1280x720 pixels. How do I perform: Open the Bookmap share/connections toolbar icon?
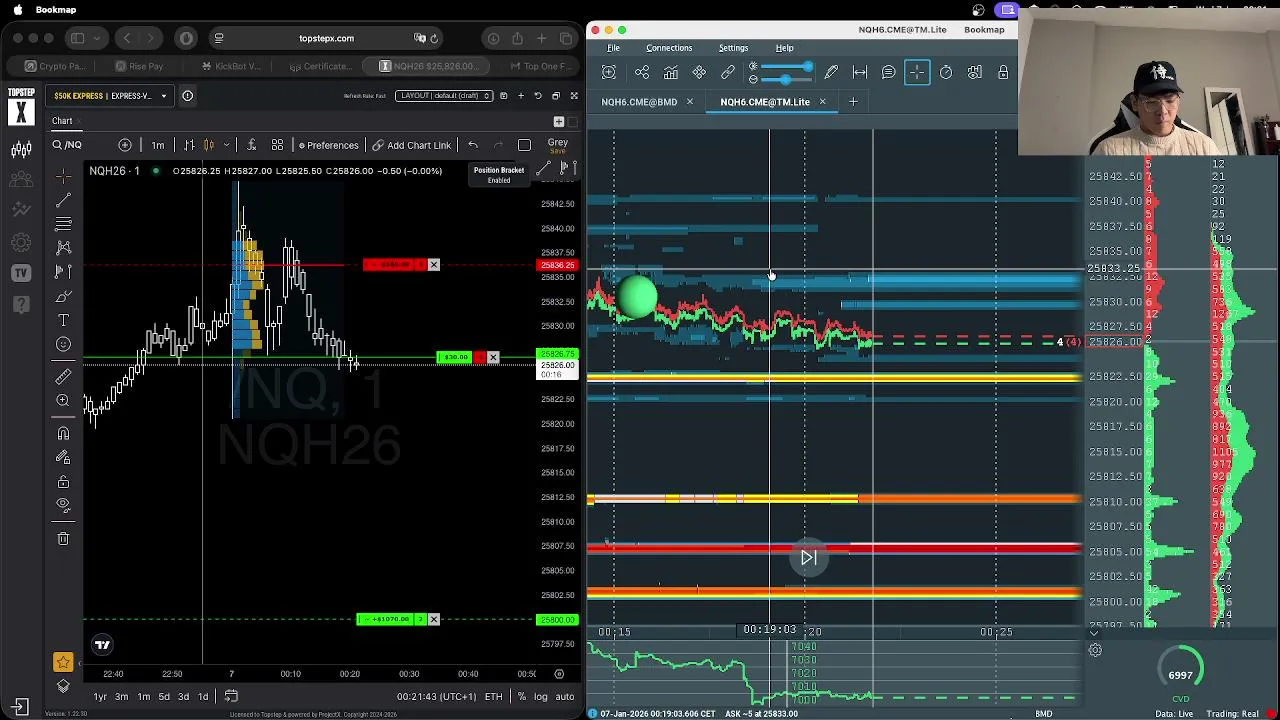pyautogui.click(x=642, y=72)
